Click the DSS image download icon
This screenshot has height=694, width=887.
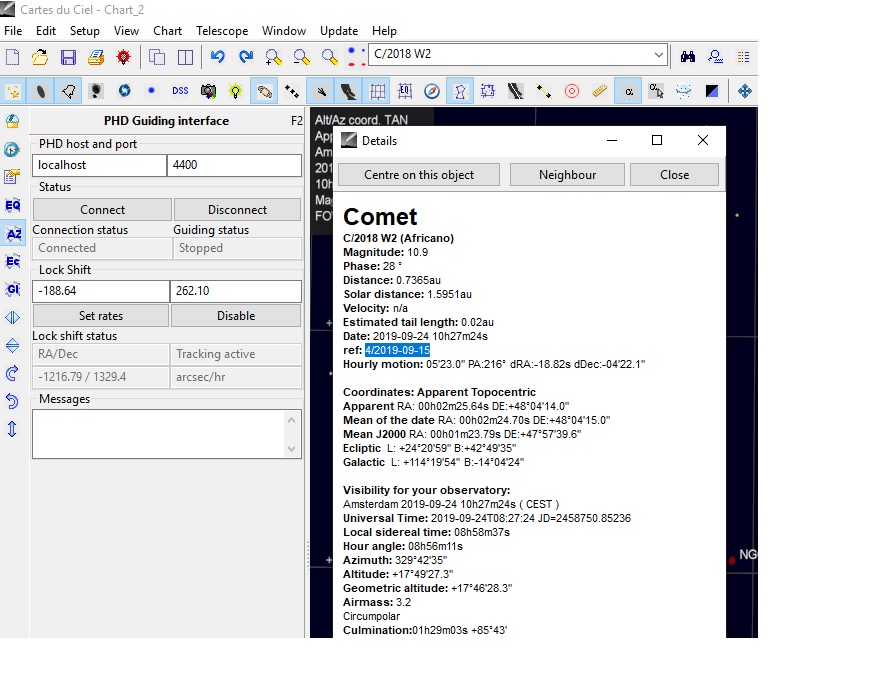point(180,90)
